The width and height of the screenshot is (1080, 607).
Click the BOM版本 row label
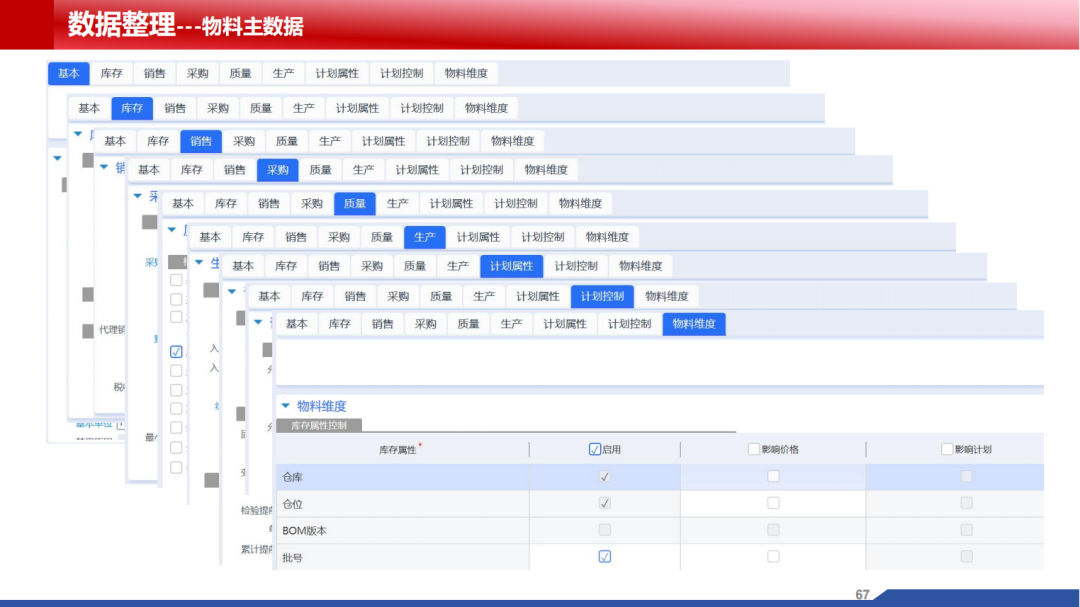click(x=305, y=531)
